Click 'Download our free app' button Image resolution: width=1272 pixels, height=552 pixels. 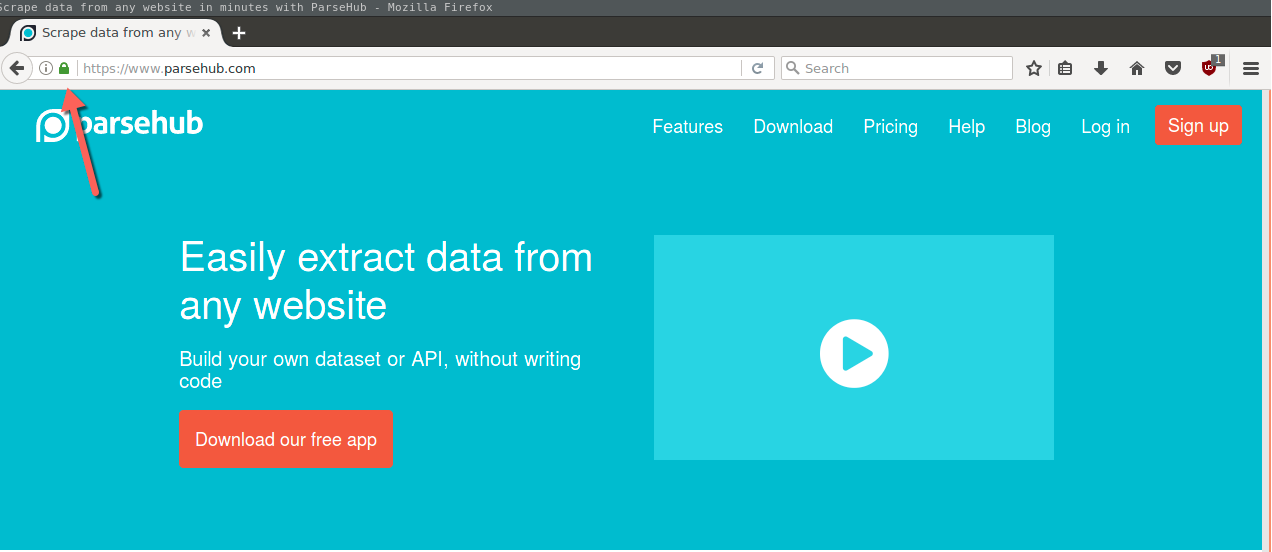click(286, 439)
